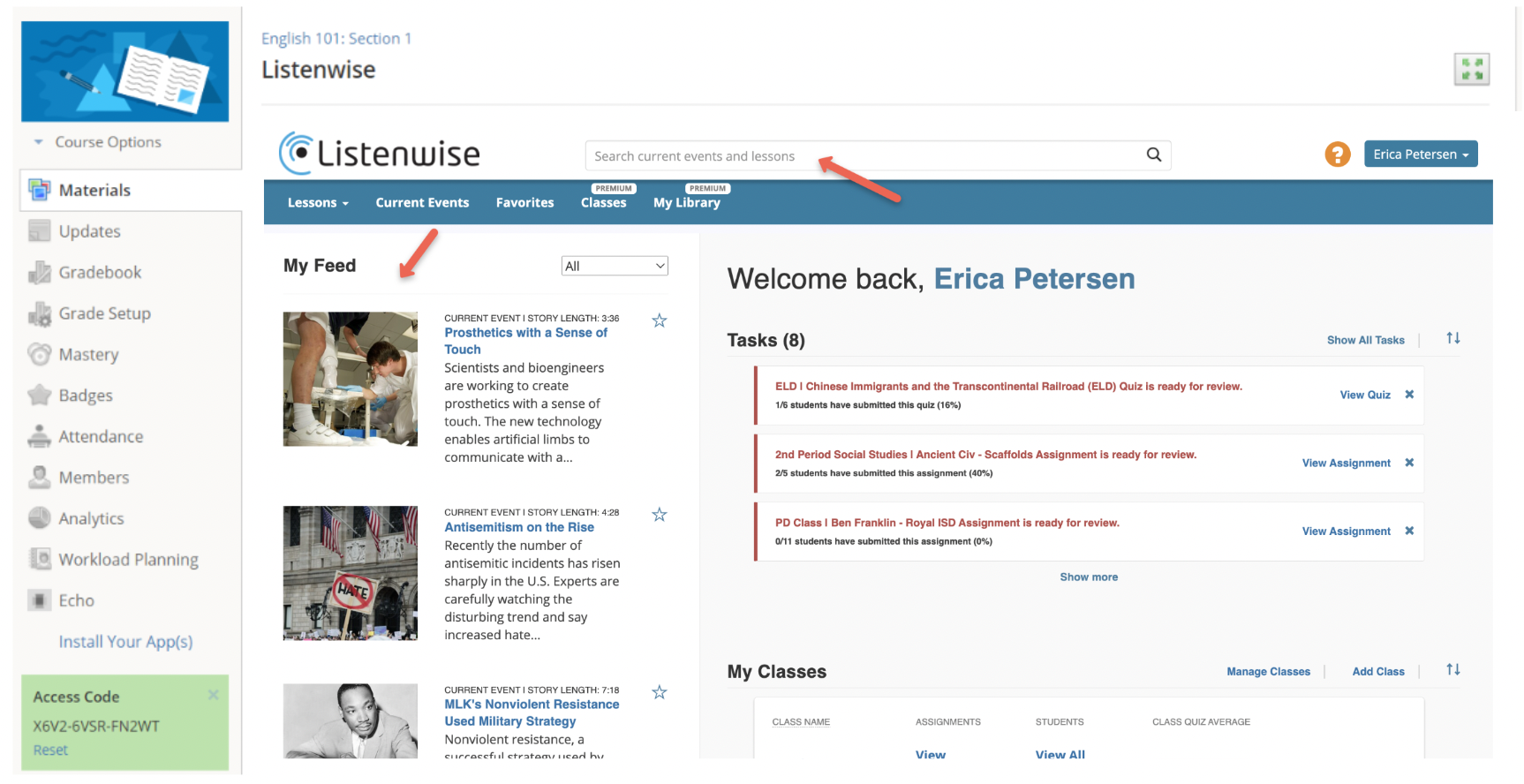
Task: Expand the Erica Petersen account menu
Action: [1420, 155]
